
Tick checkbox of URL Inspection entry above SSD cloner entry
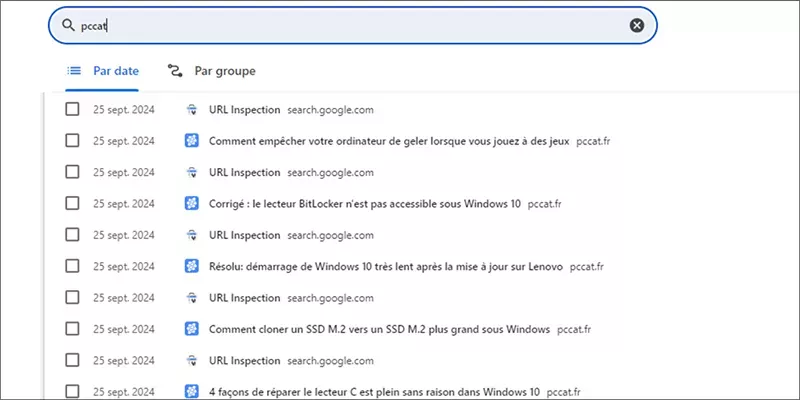point(72,298)
